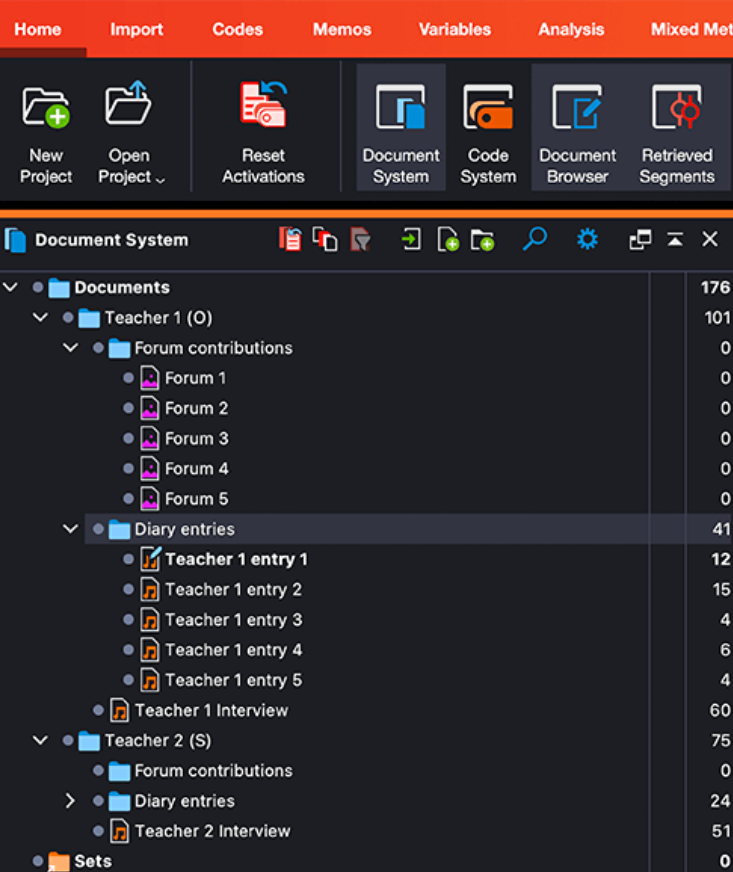Click activated documents filter icon
This screenshot has height=872, width=733.
coord(360,240)
